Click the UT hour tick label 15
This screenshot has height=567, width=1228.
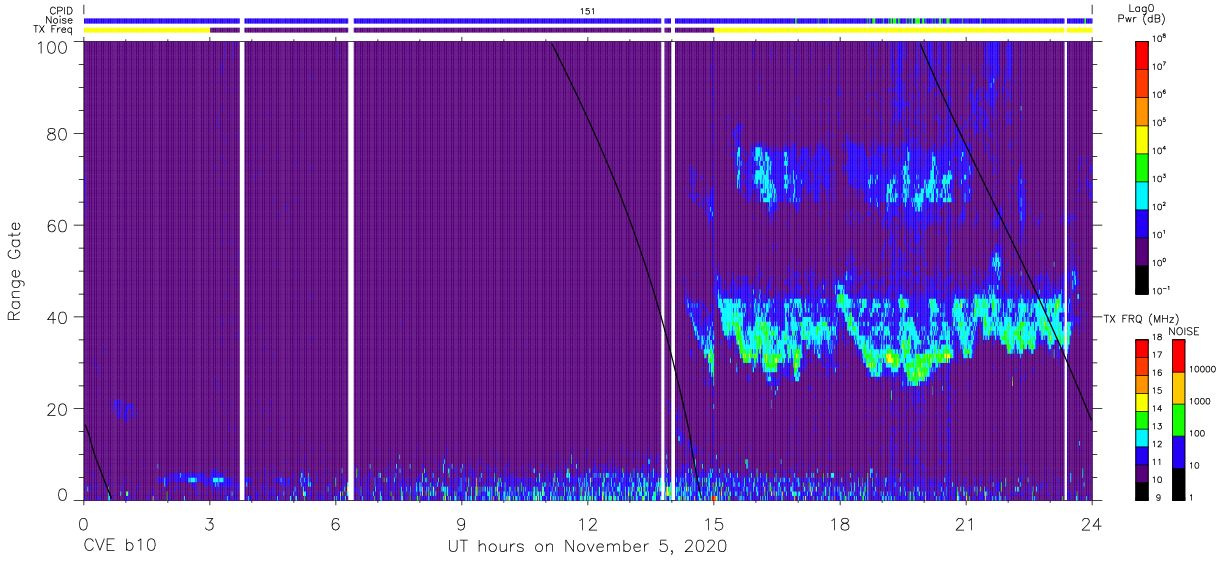713,522
